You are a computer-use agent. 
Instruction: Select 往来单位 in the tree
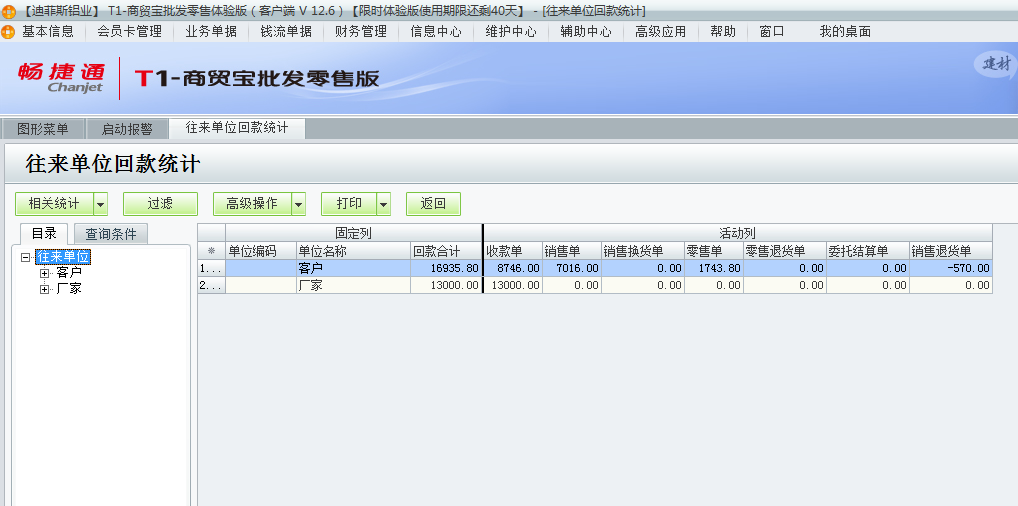click(x=63, y=257)
